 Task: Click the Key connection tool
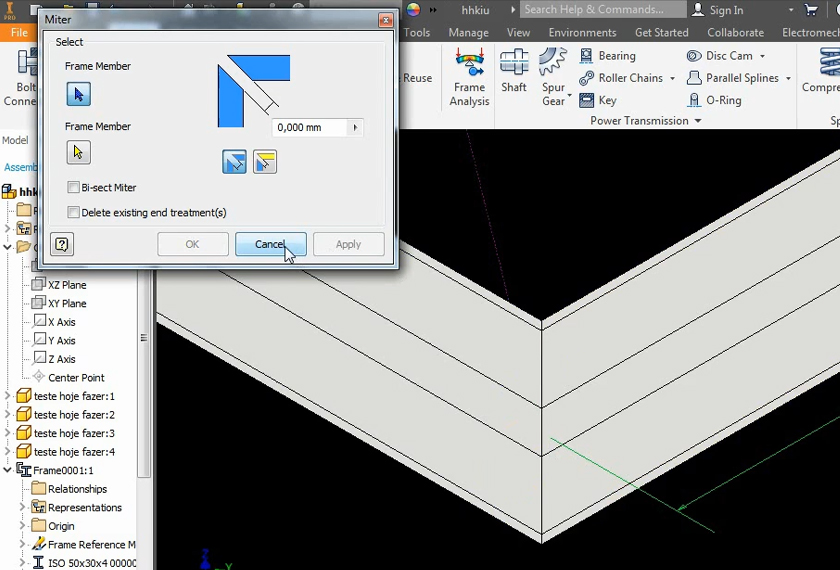pyautogui.click(x=598, y=100)
